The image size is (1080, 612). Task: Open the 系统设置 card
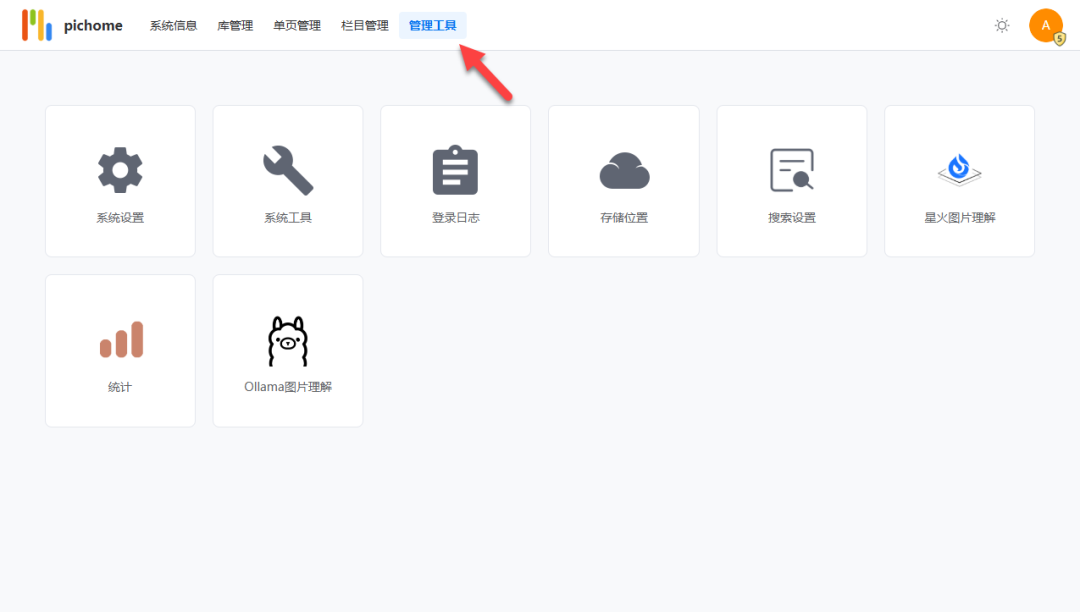coord(119,181)
